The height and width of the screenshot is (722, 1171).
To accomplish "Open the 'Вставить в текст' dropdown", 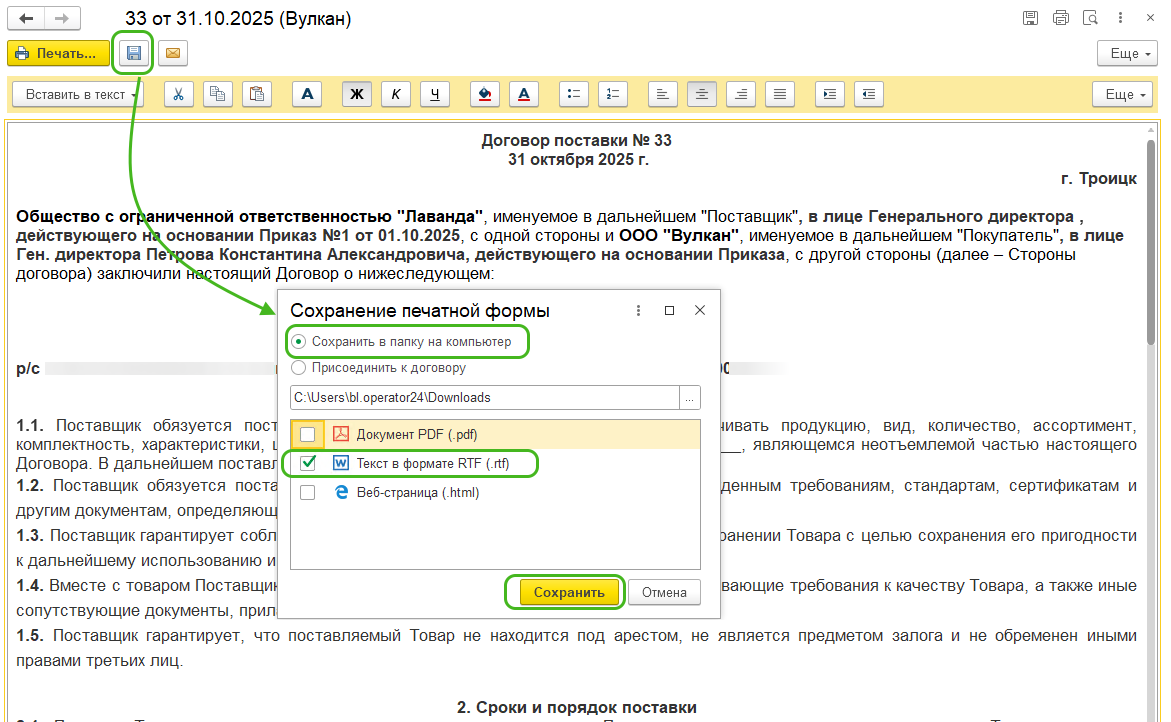I will pos(78,94).
